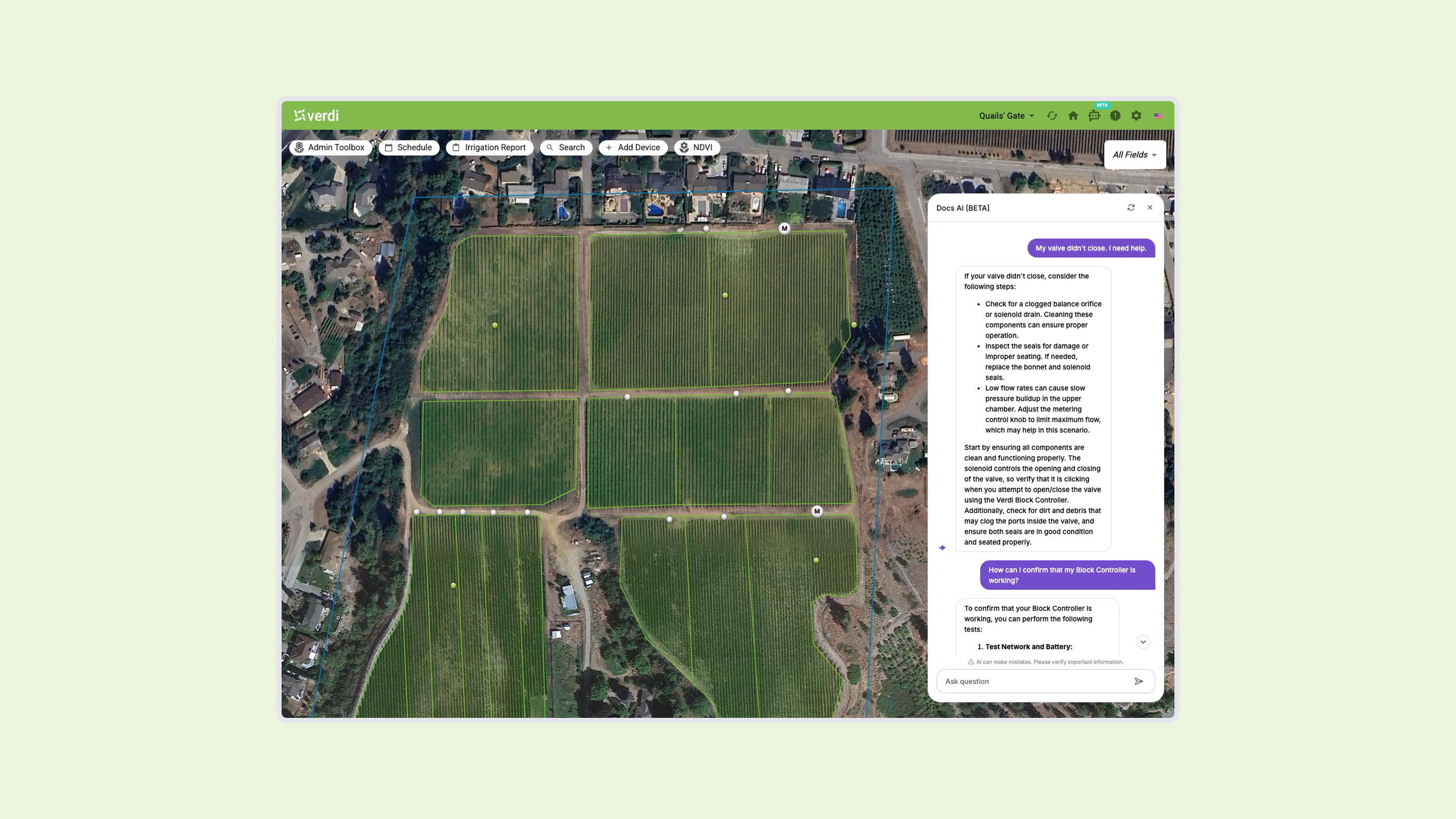Toggle the NDVI map layer
The image size is (1456, 819).
[x=696, y=148]
